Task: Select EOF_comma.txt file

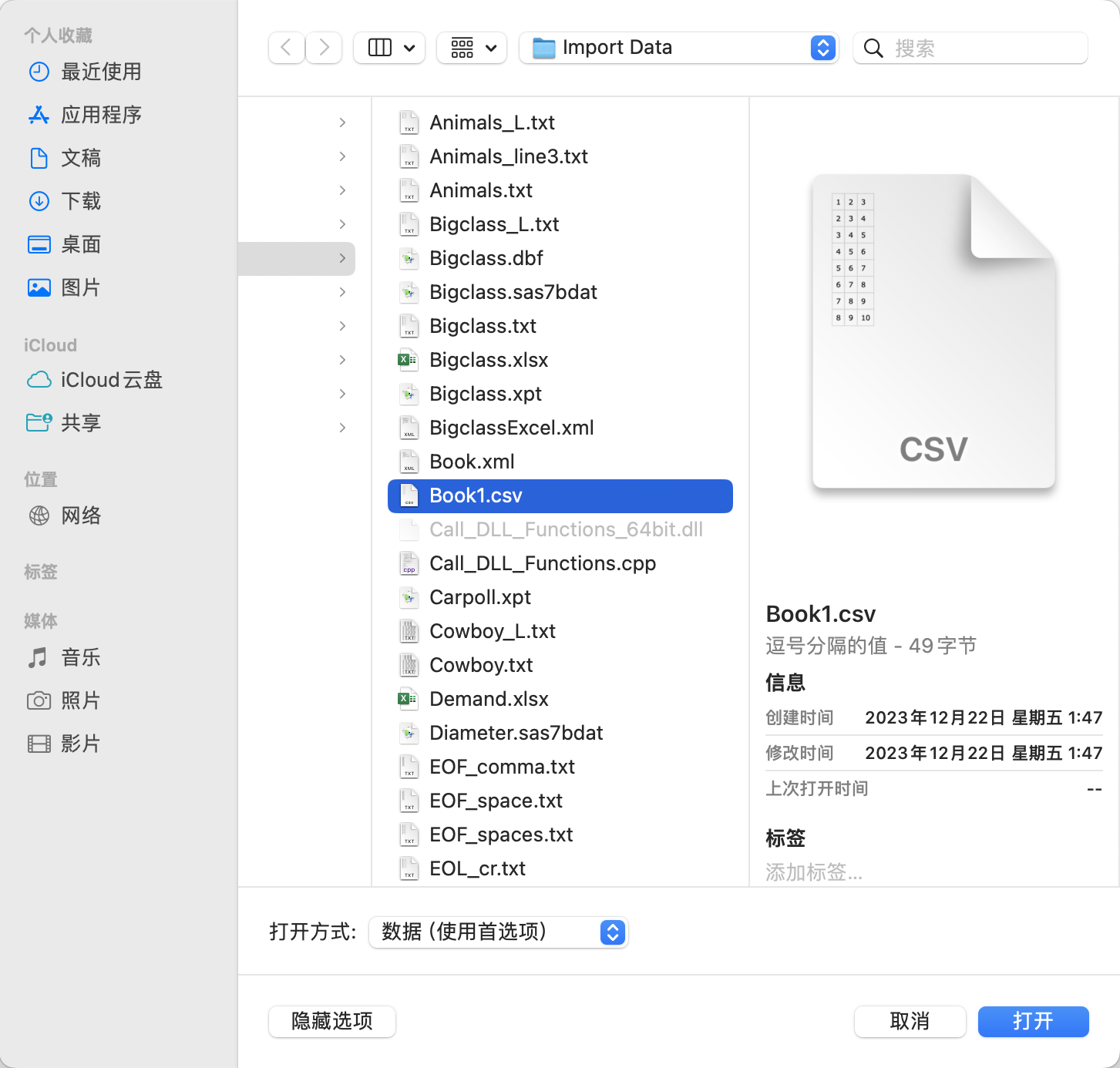Action: pos(560,767)
